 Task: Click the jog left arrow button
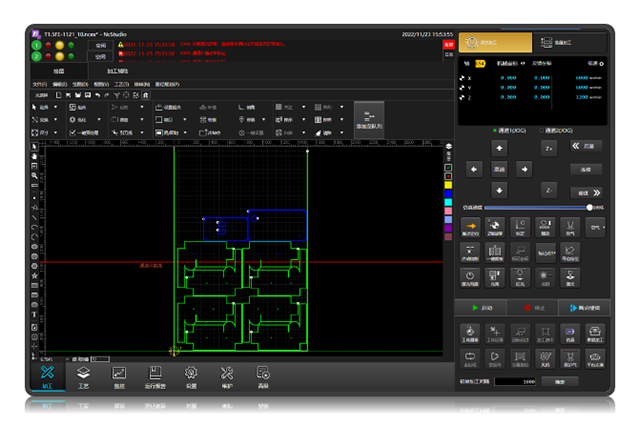[474, 168]
